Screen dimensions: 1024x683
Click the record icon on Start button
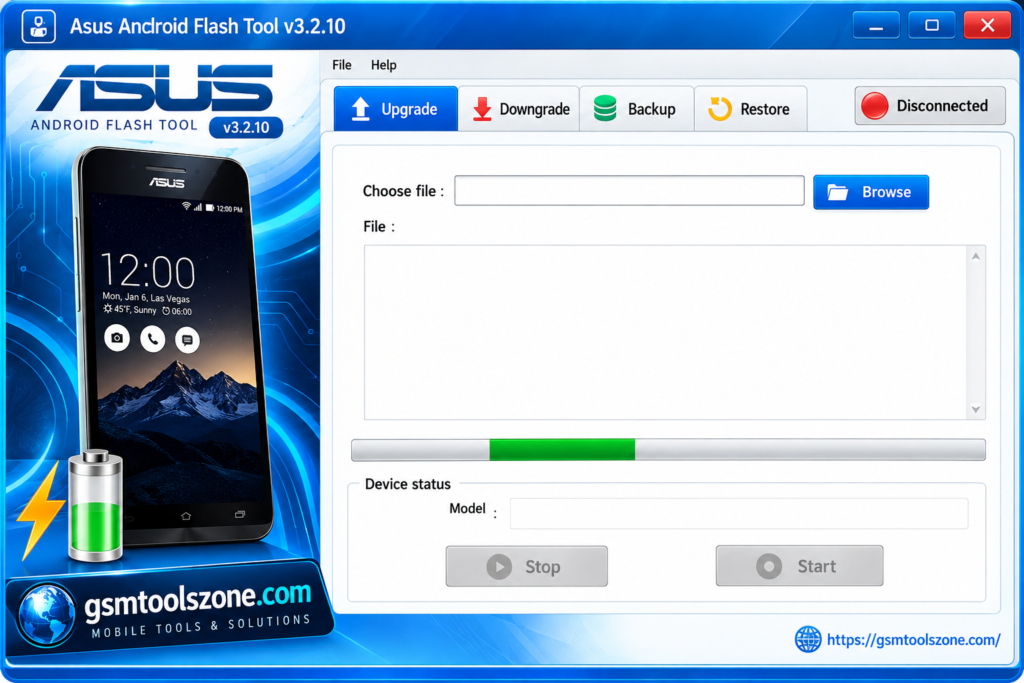tap(769, 566)
